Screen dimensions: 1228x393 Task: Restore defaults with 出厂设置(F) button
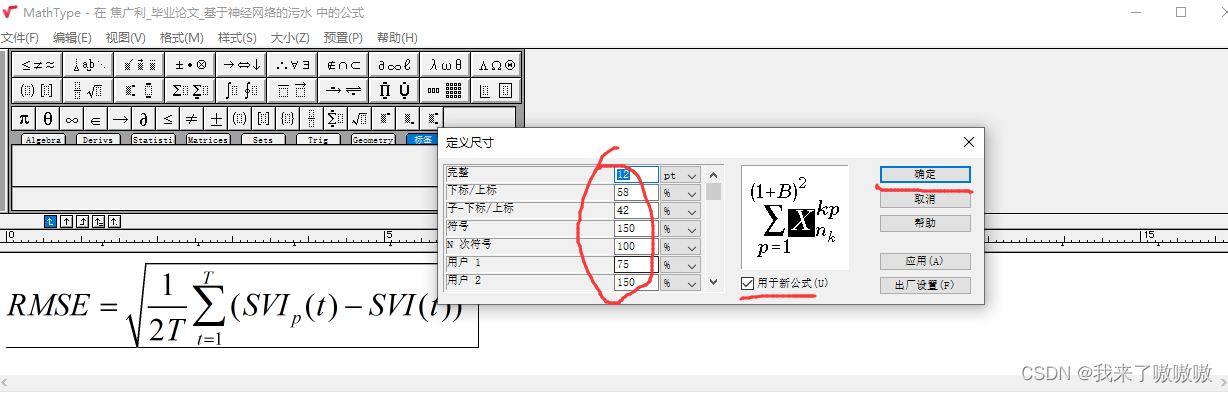[925, 286]
